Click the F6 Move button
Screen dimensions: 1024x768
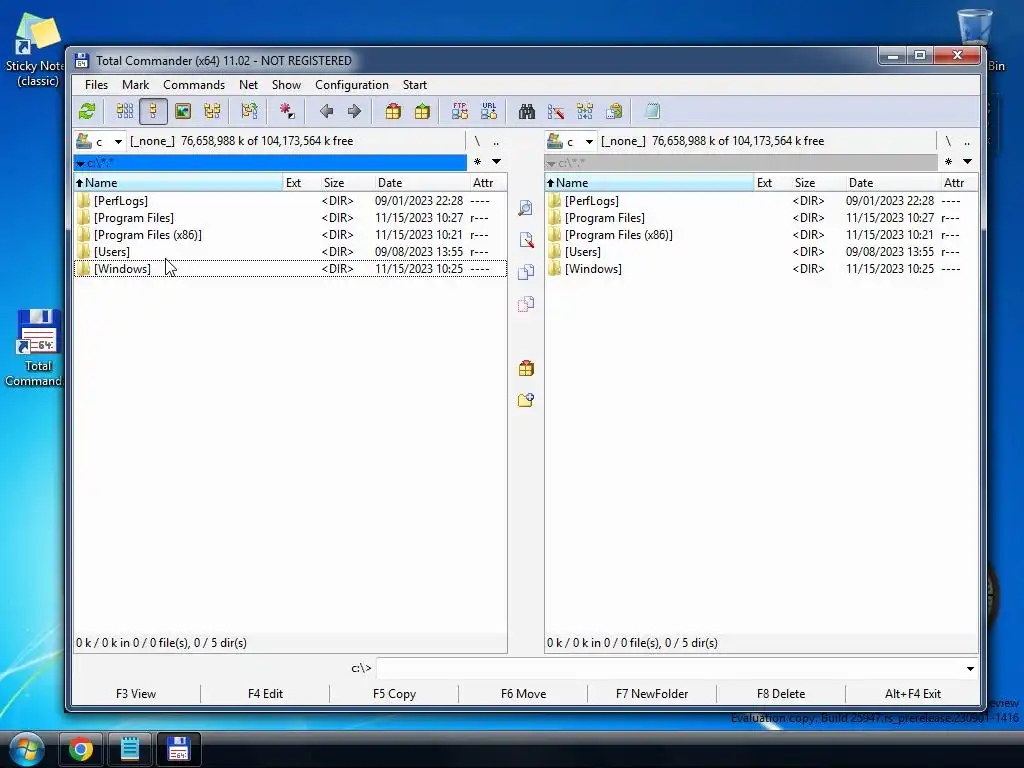[523, 694]
